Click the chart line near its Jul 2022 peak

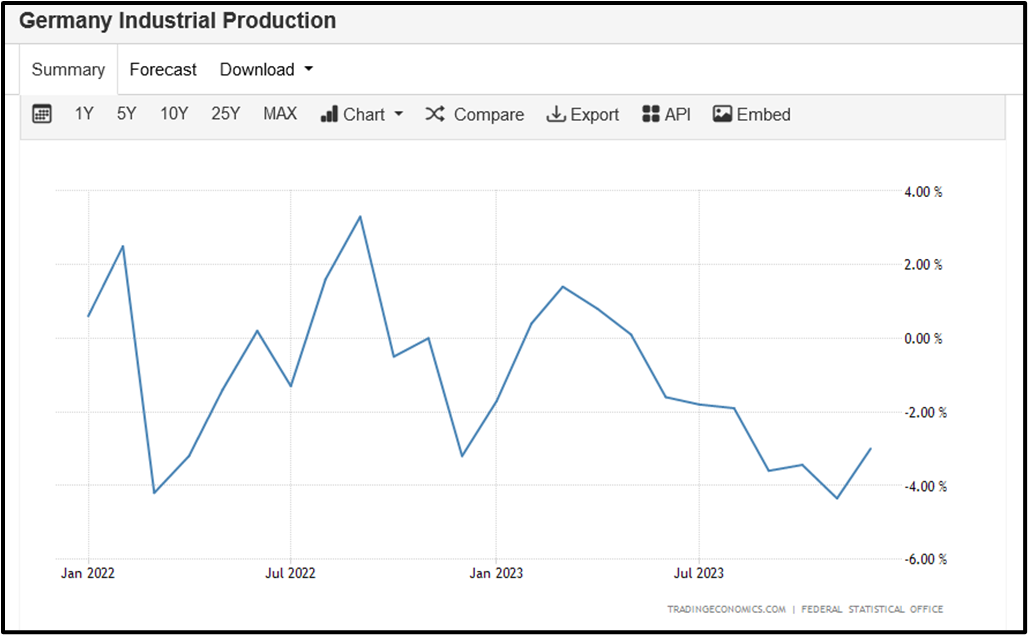coord(360,215)
